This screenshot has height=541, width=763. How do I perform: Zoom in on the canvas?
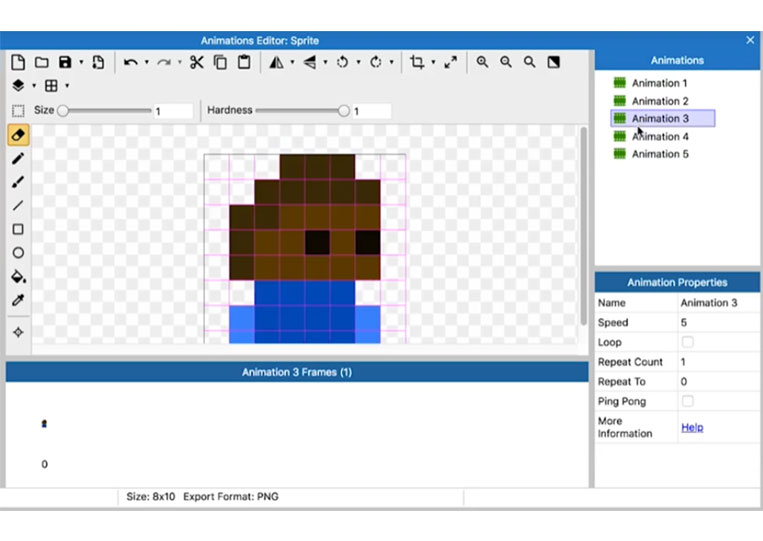point(482,62)
